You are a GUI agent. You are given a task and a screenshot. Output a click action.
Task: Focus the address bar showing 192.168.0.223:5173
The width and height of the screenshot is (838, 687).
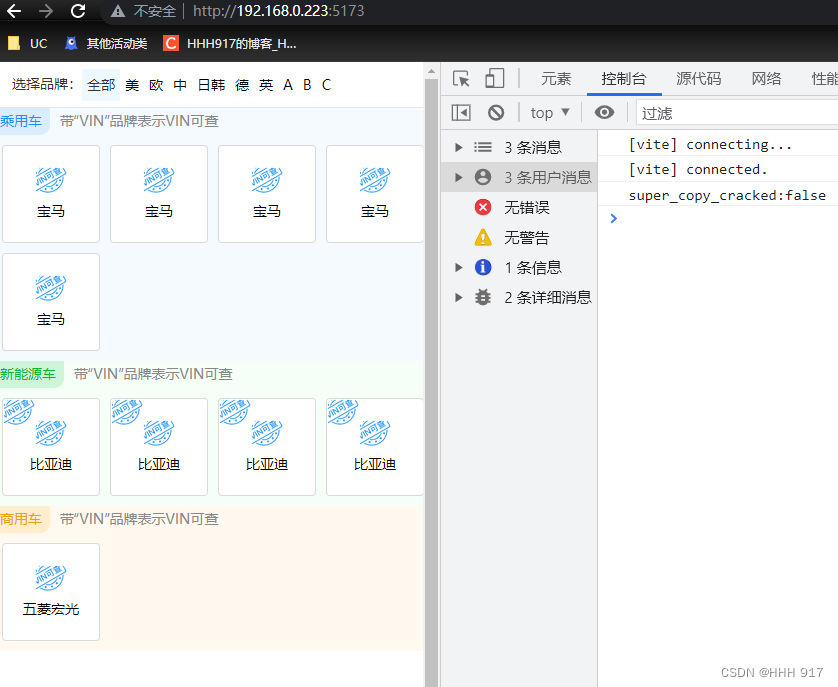(278, 11)
